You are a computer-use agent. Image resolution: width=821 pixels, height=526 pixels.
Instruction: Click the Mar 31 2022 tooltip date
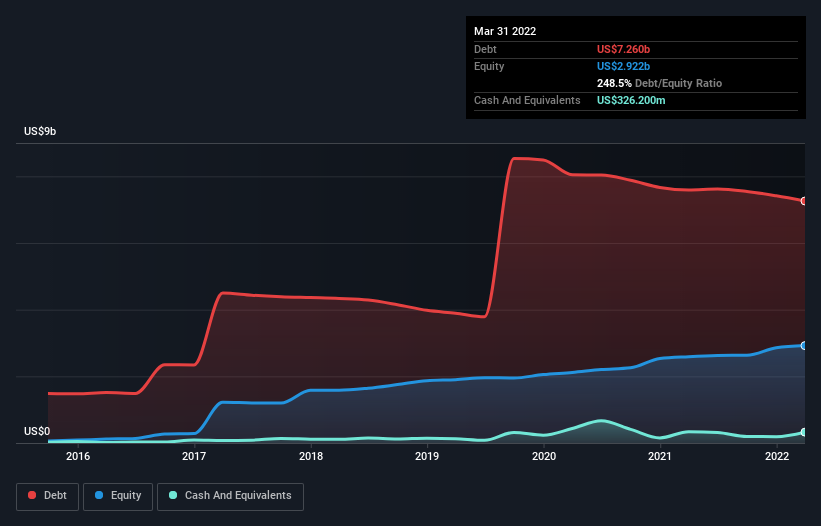pos(505,31)
